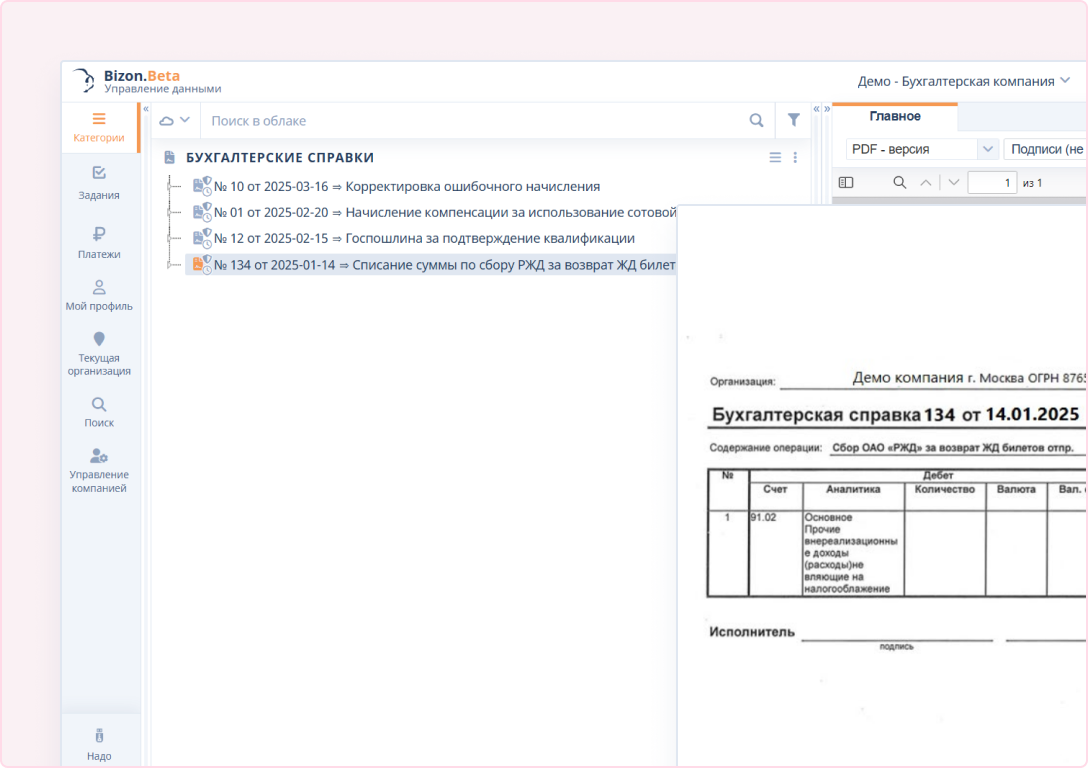Go to Задания in the sidebar
1088x768 pixels.
(99, 182)
